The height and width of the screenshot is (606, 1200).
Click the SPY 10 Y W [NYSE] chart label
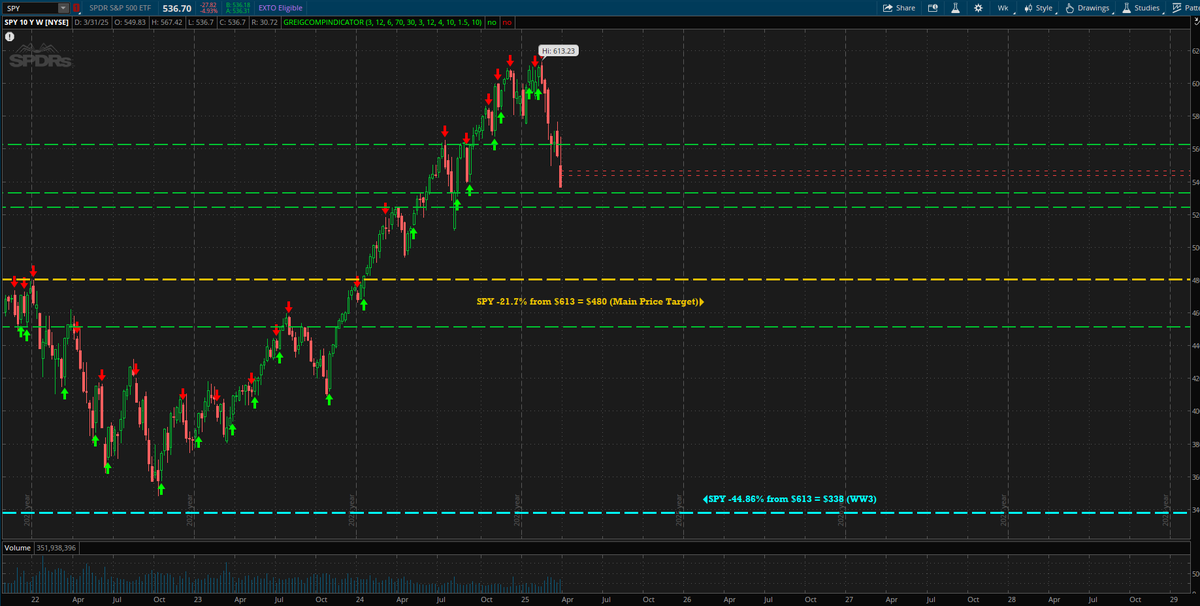pos(36,22)
